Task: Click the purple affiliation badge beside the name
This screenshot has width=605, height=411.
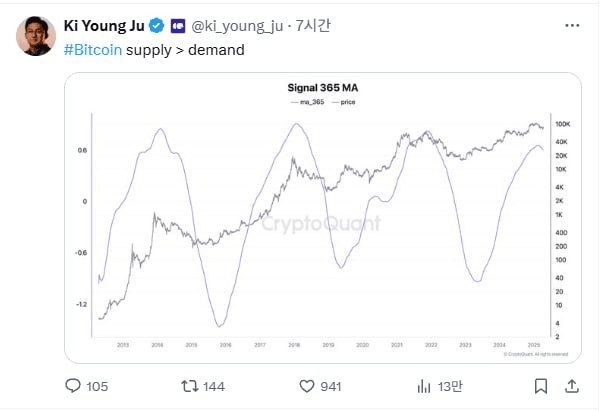Action: coord(178,24)
